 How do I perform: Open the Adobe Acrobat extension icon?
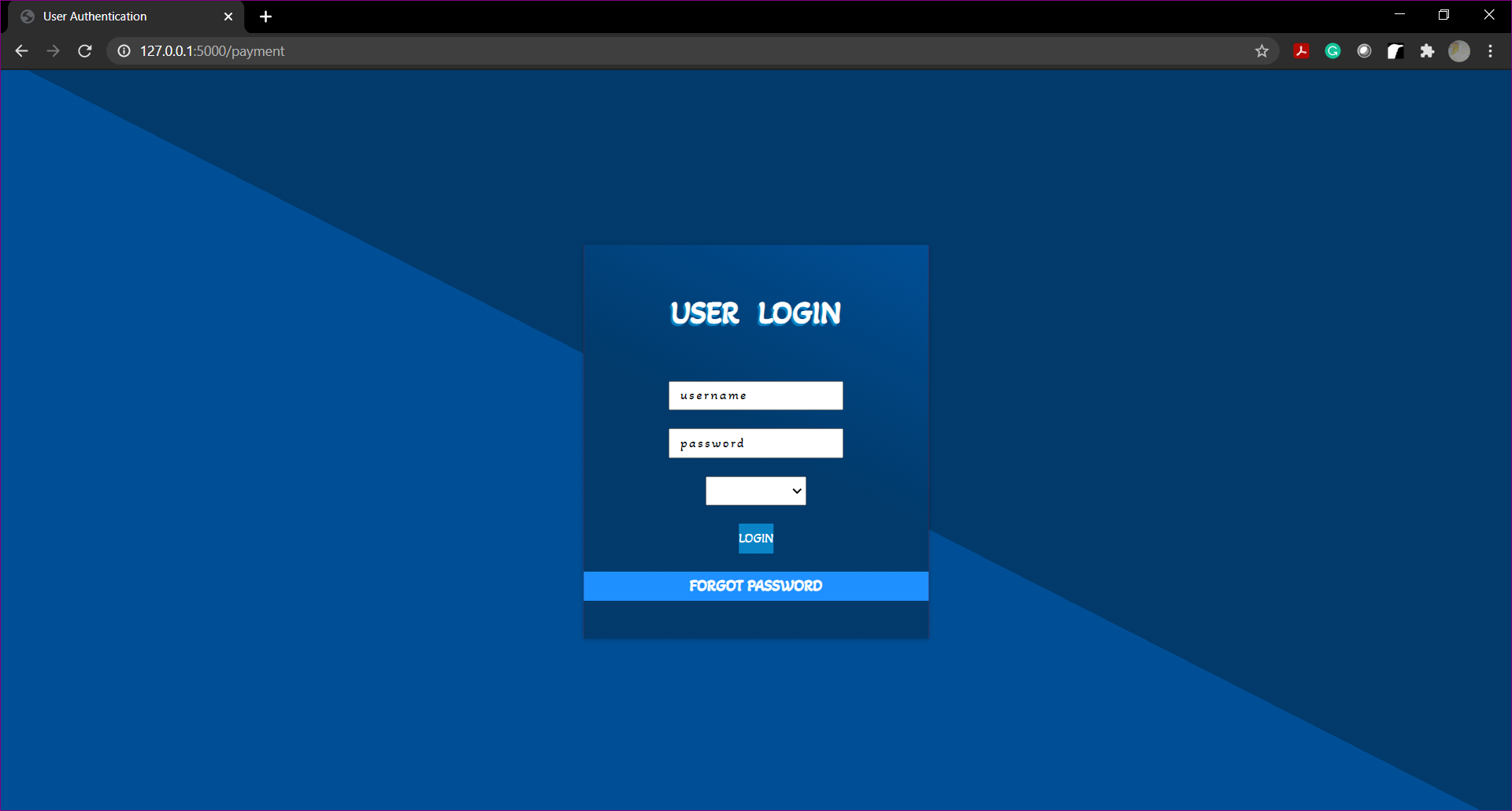click(1301, 51)
